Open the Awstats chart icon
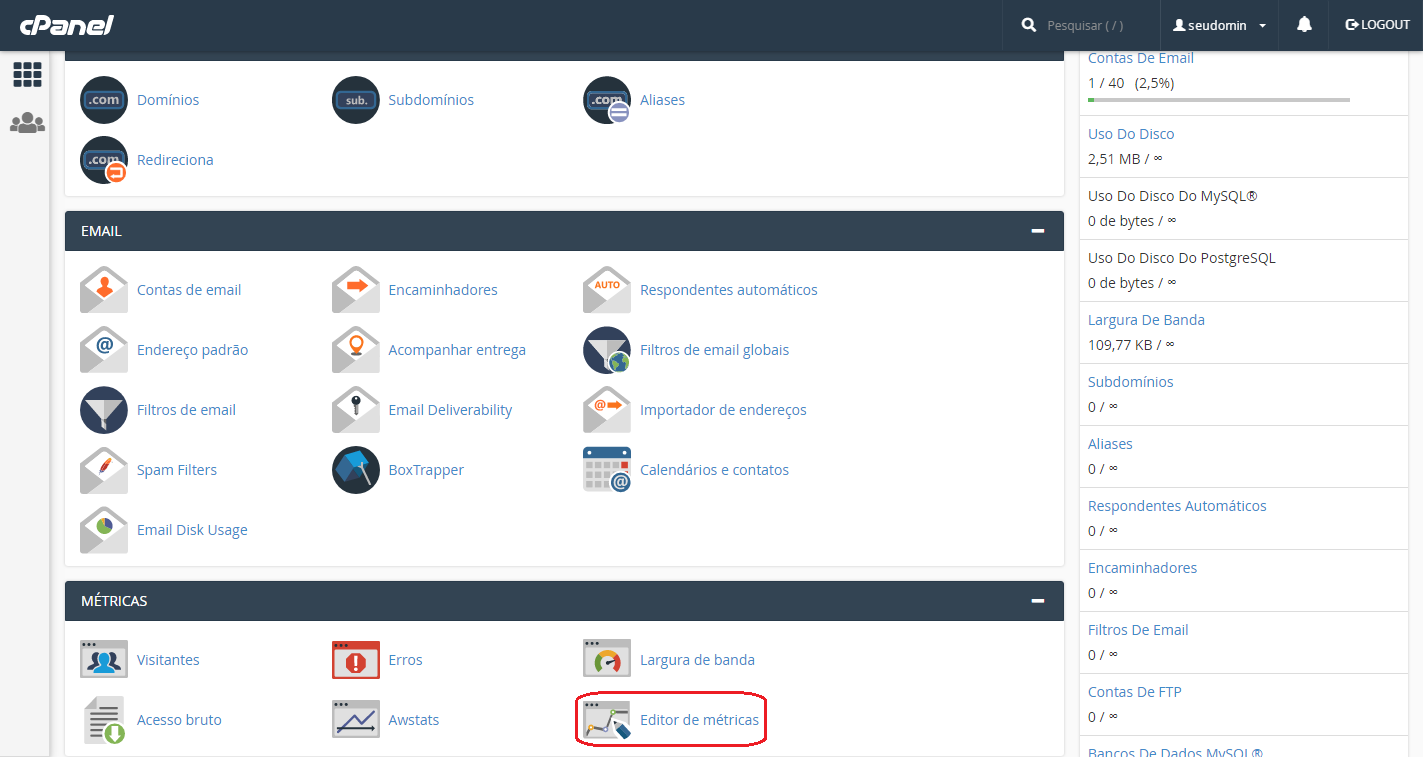Screen dimensions: 1423x757 pos(356,720)
